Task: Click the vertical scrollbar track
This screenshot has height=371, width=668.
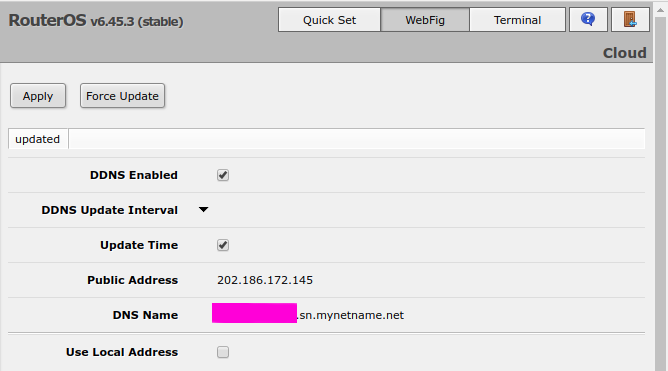Action: [661, 192]
